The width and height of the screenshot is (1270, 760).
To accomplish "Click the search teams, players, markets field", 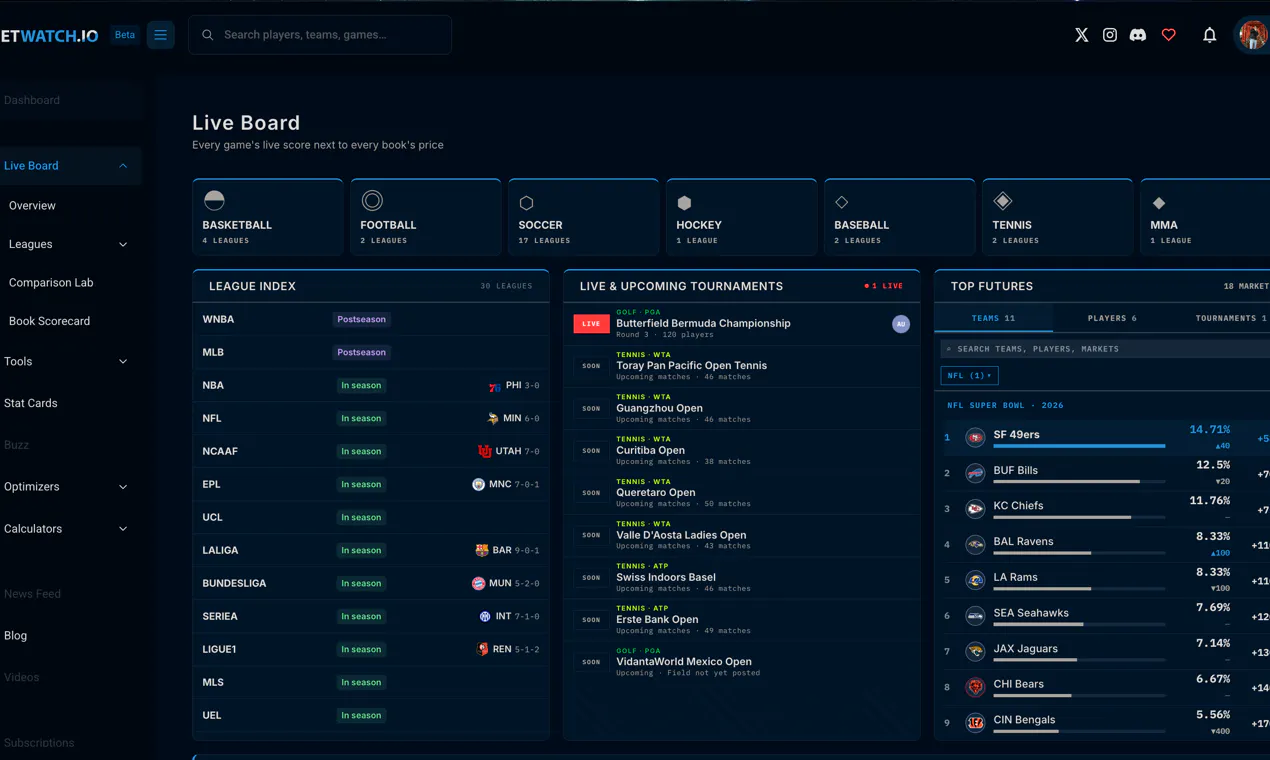I will point(1105,349).
